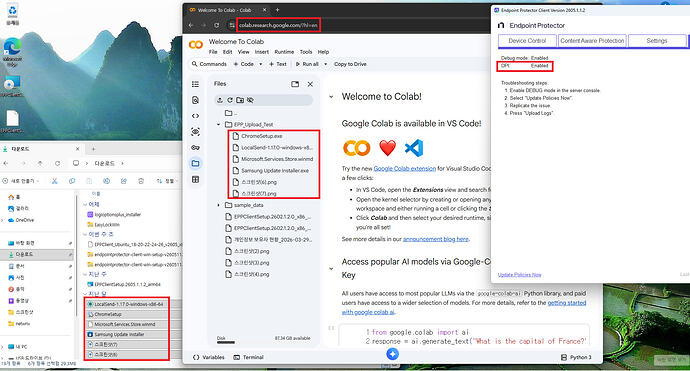Click Delete trash icon in File Explorer
Screen dimensions: 690x371
(x=141, y=181)
